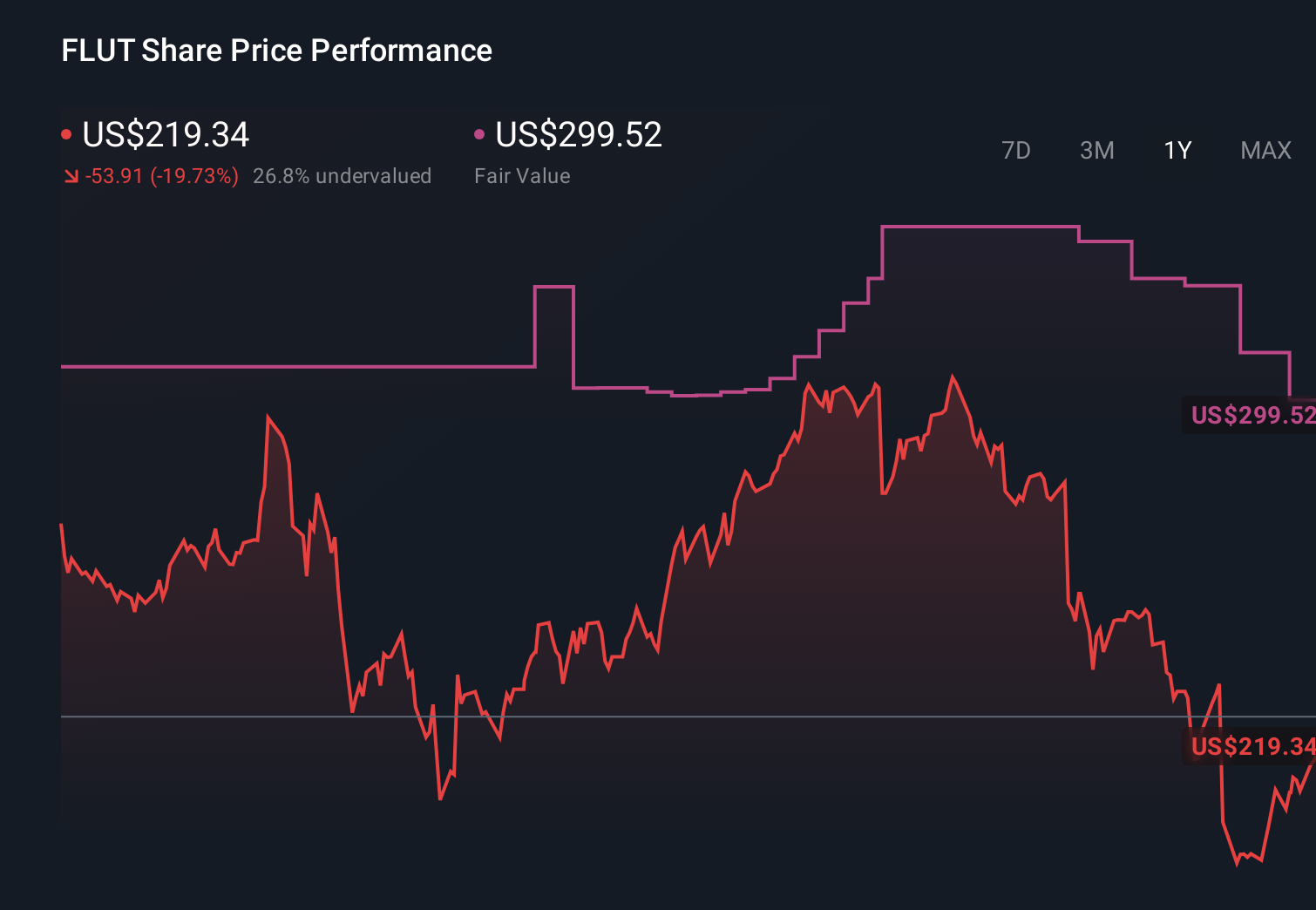Toggle the 1Y range selection off

[1177, 150]
